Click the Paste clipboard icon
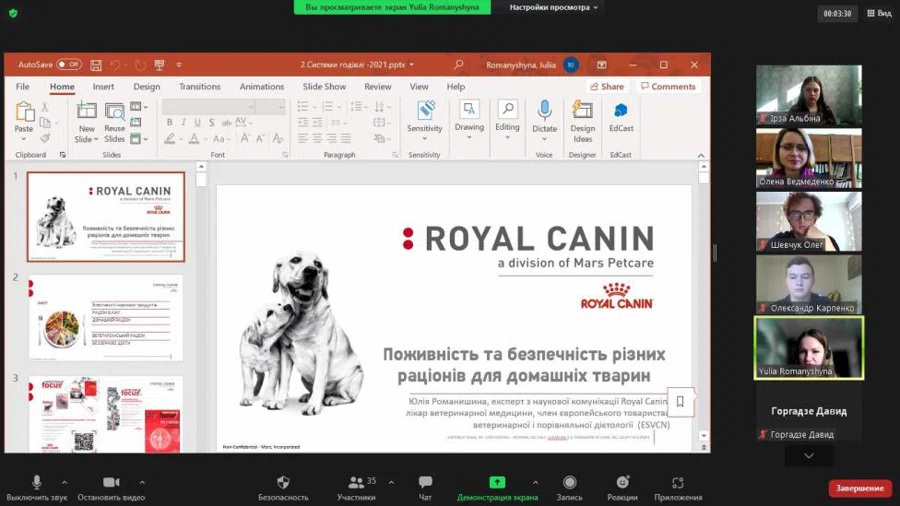 pos(24,111)
